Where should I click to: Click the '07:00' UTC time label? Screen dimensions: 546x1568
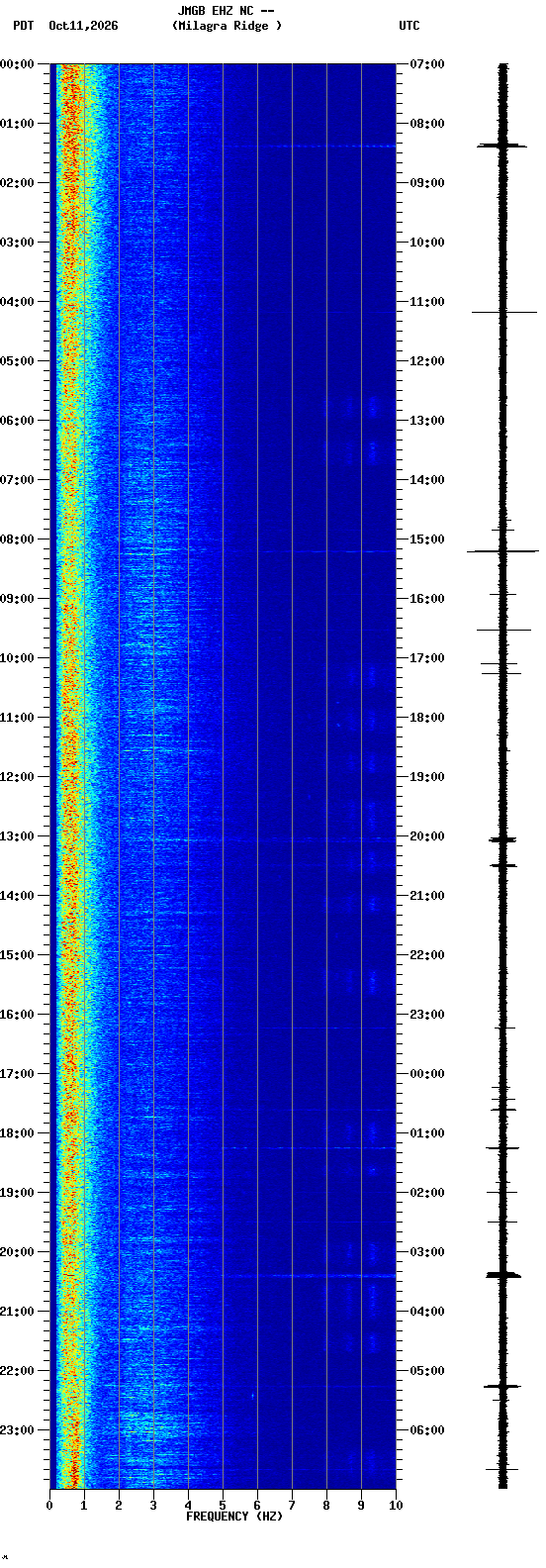pyautogui.click(x=427, y=64)
